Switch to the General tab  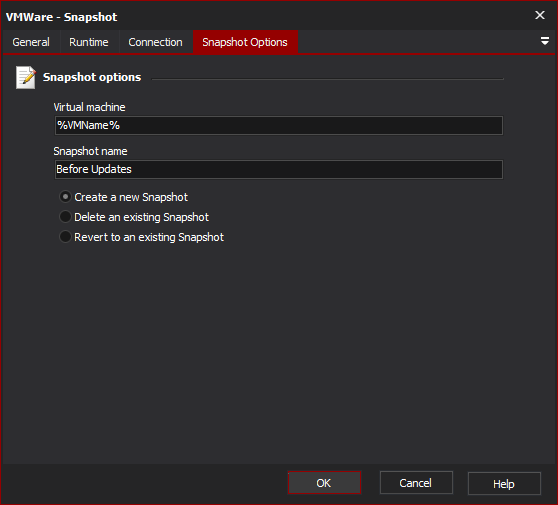click(x=31, y=42)
